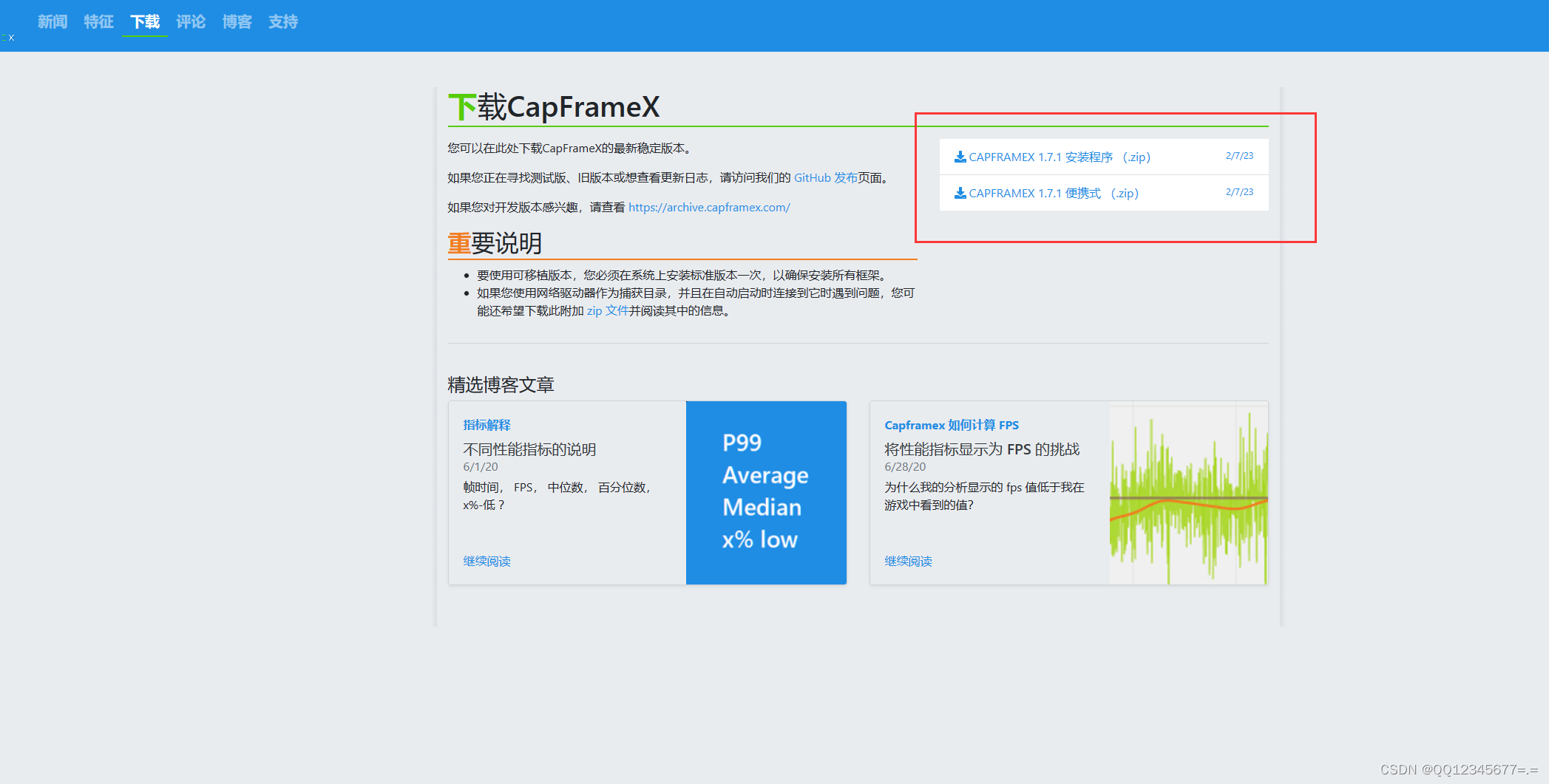
Task: Click the 下载CapFrameX page title
Action: (554, 107)
